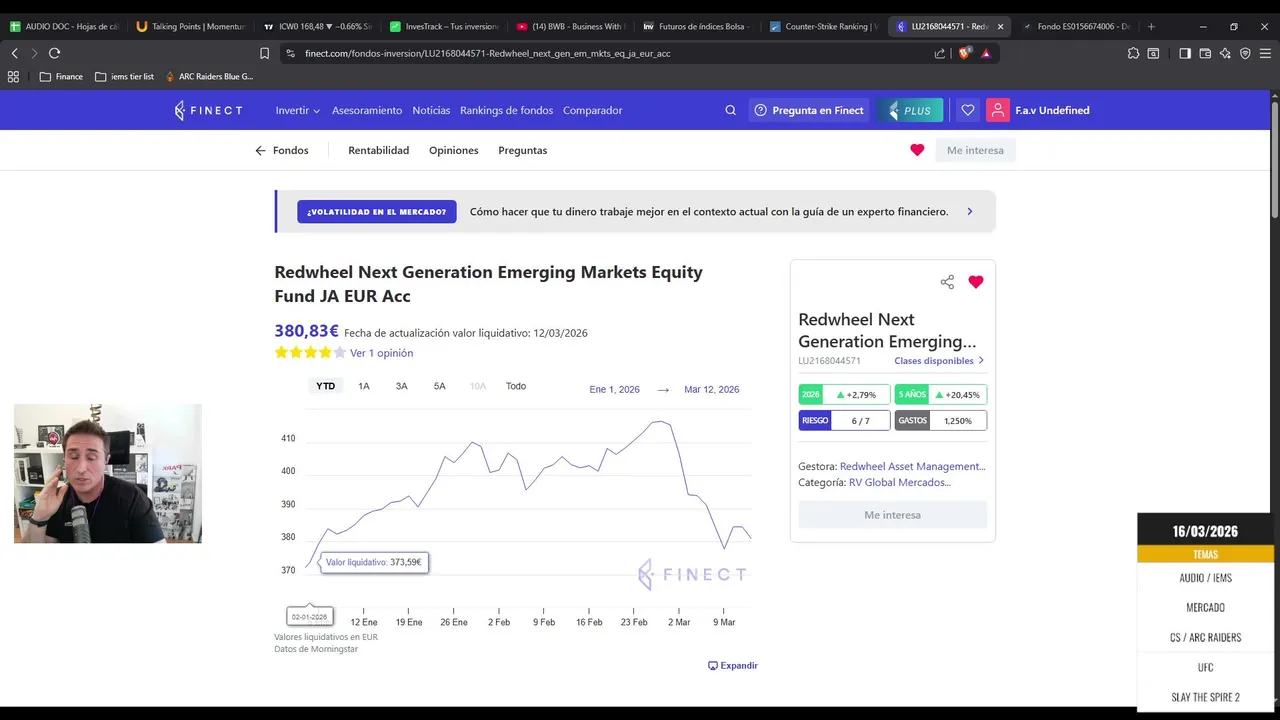The width and height of the screenshot is (1280, 720).
Task: Select the 1A chart time range
Action: pyautogui.click(x=364, y=386)
